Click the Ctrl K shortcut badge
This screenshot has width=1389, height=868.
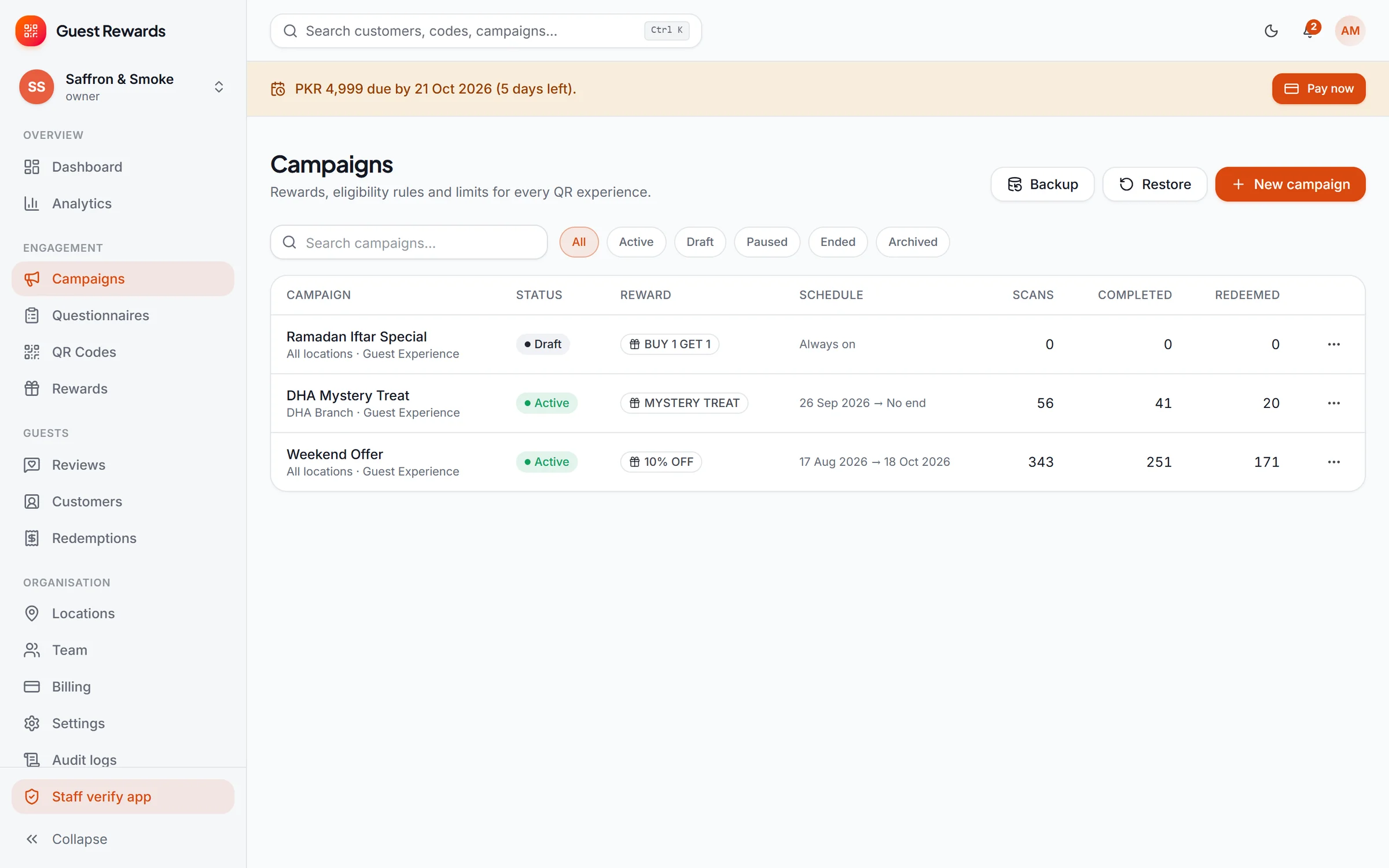coord(667,30)
